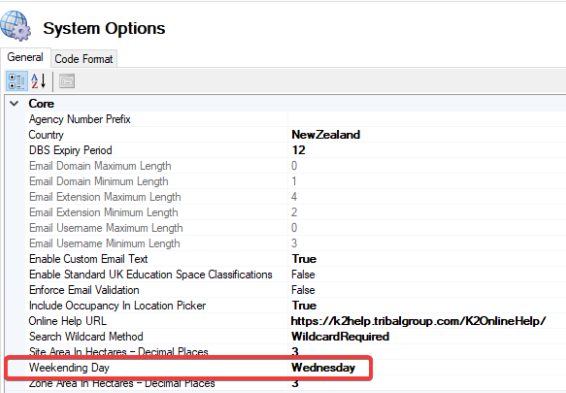566x393 pixels.
Task: Sort properties alphabetically with A-Z icon
Action: point(38,81)
